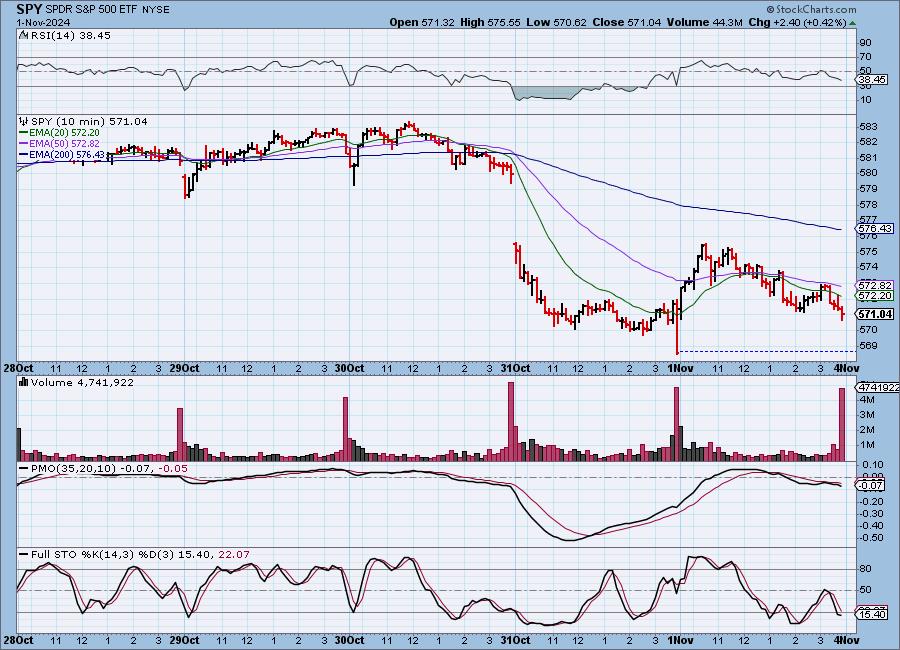This screenshot has width=900, height=650.
Task: Select the 'Low 570.62' value
Action: (556, 22)
